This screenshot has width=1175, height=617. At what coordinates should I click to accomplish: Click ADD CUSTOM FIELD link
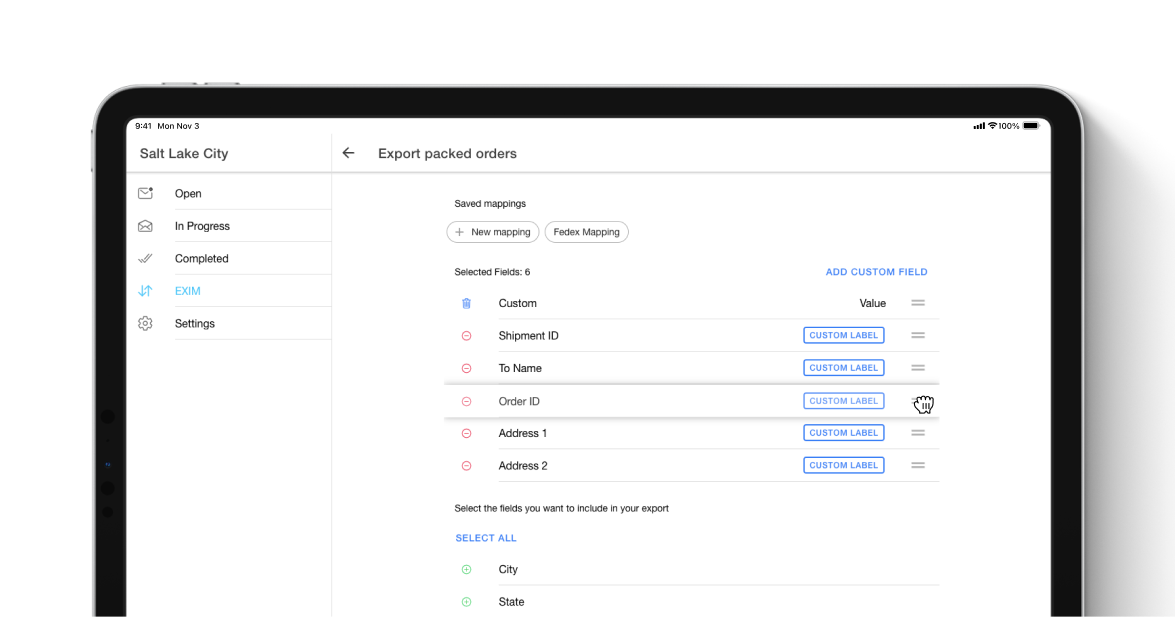coord(876,272)
